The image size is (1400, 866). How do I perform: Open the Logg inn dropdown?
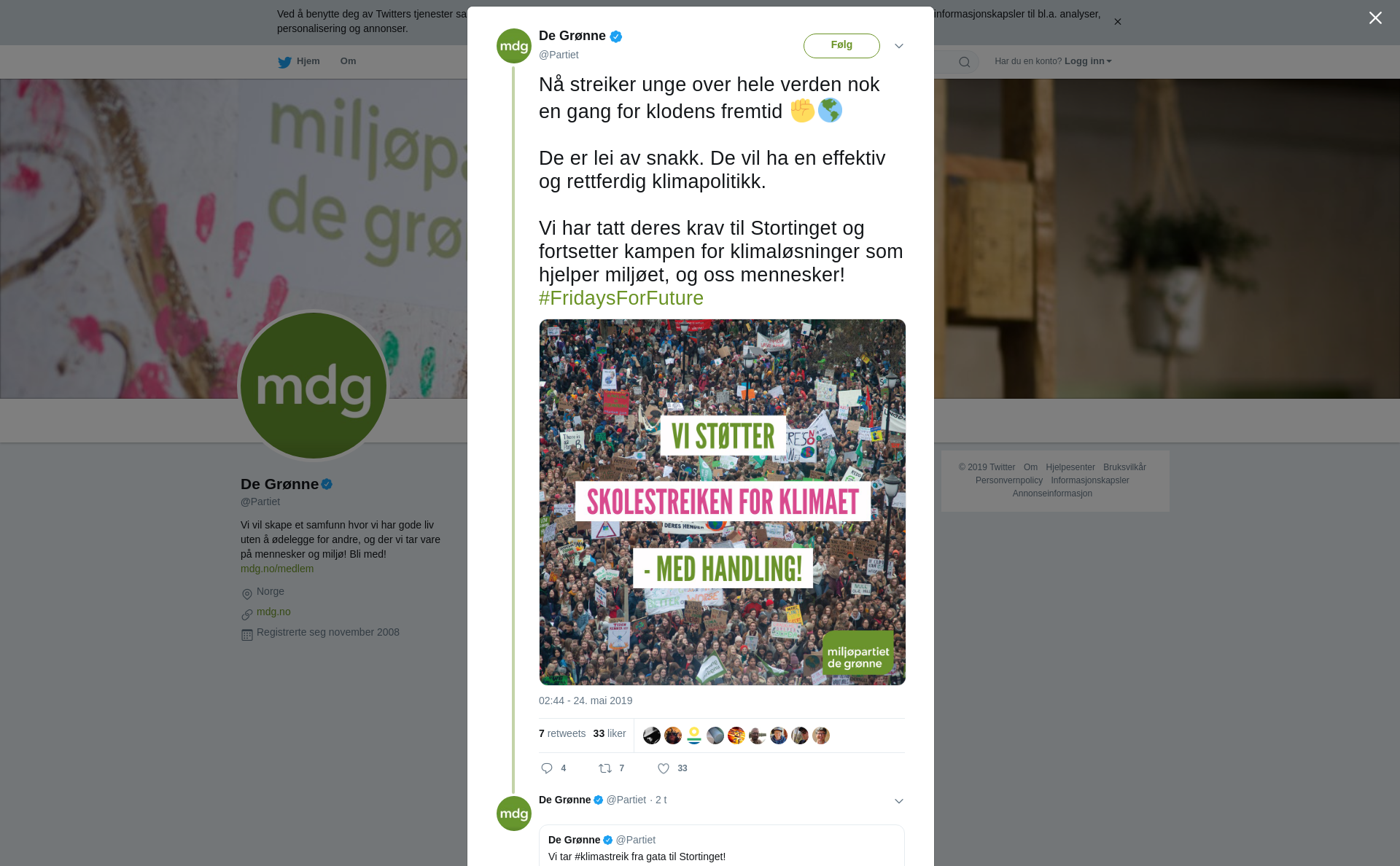[x=1087, y=61]
